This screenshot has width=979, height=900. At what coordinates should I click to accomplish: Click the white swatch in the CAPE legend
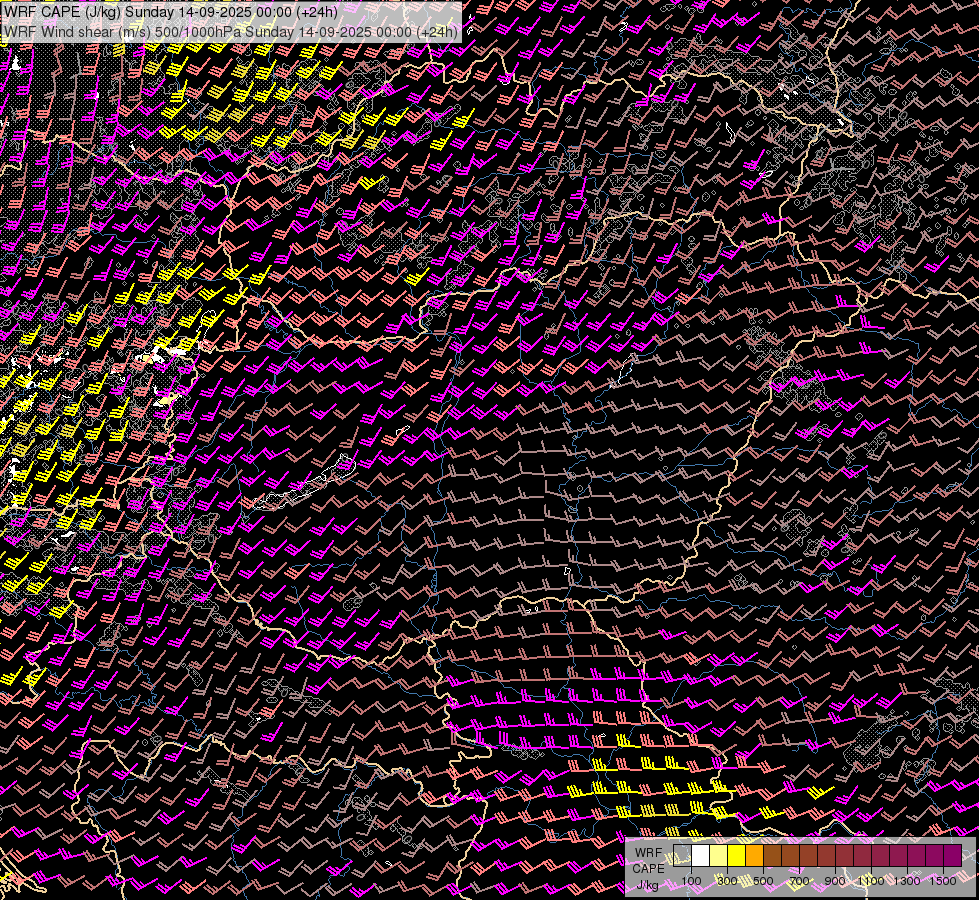(x=700, y=856)
